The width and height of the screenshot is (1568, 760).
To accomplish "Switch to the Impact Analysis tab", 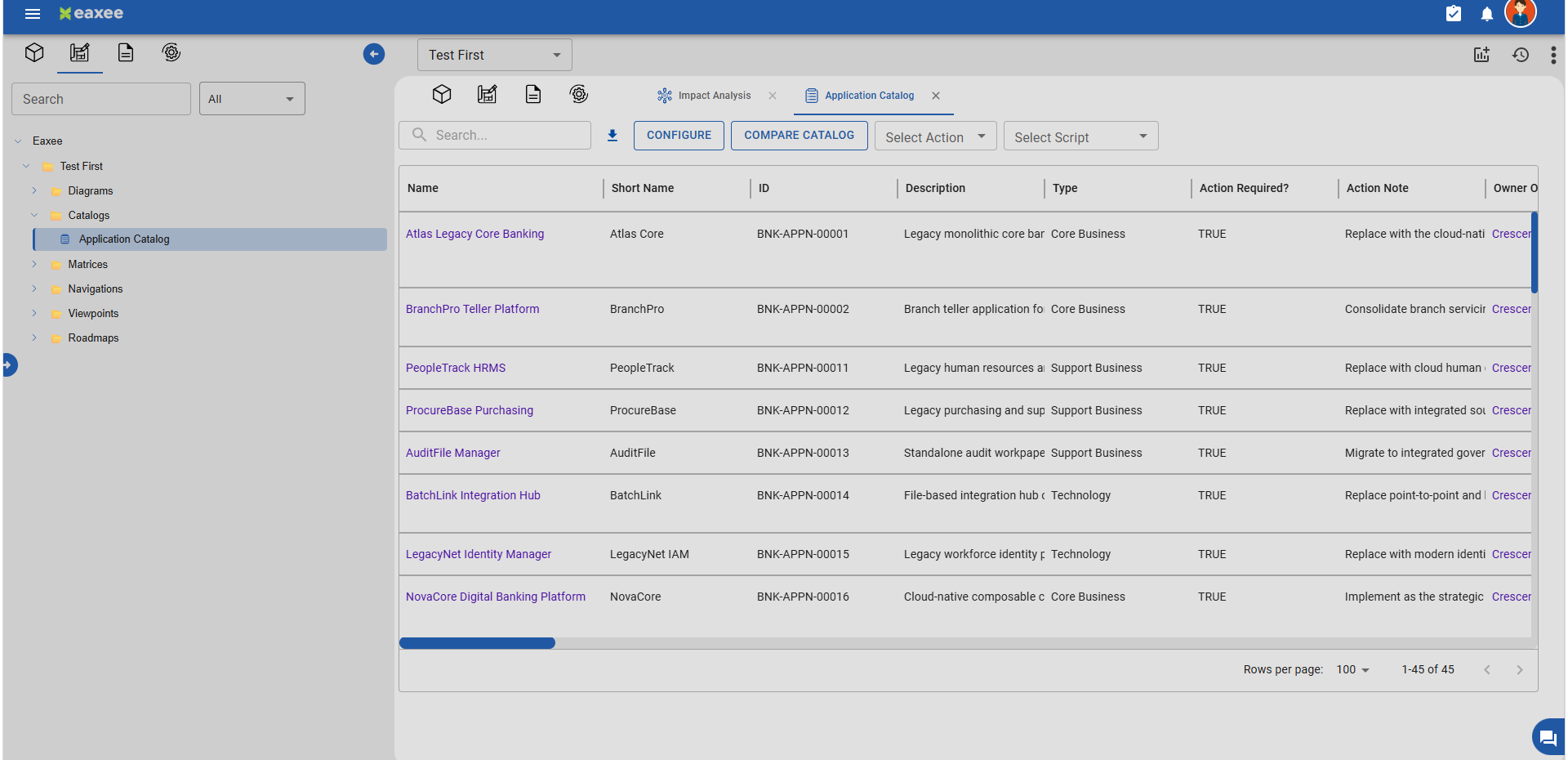I will coord(704,96).
